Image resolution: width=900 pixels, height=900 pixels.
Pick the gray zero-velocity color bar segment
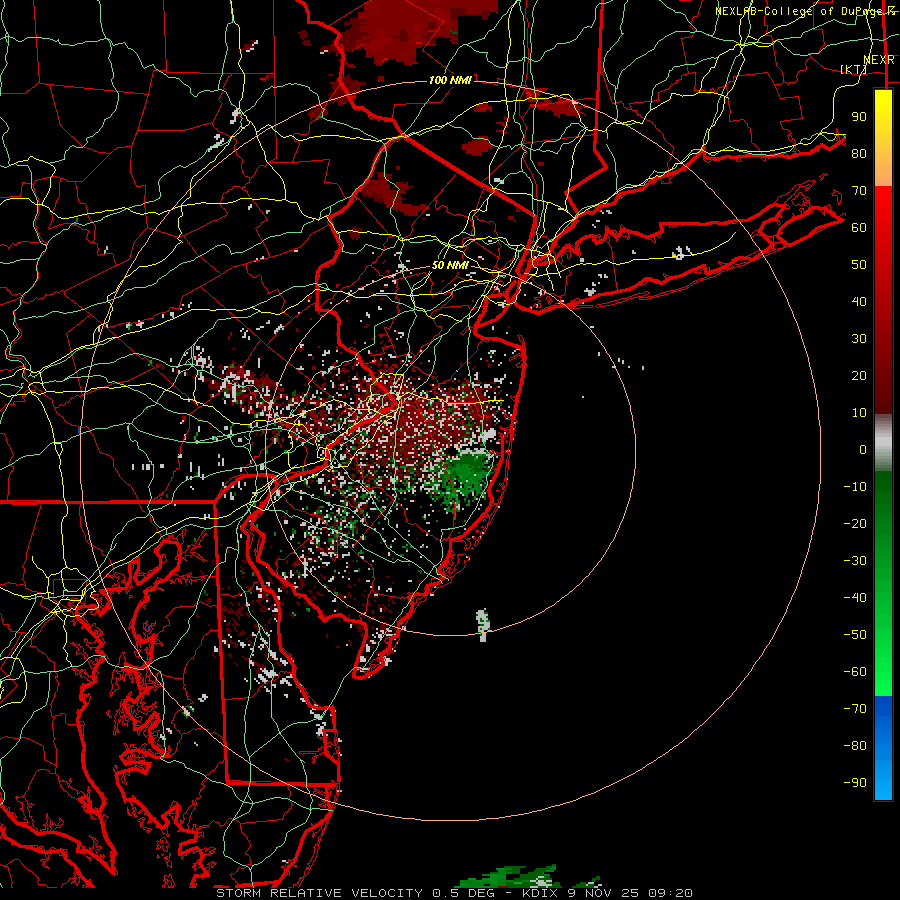883,443
